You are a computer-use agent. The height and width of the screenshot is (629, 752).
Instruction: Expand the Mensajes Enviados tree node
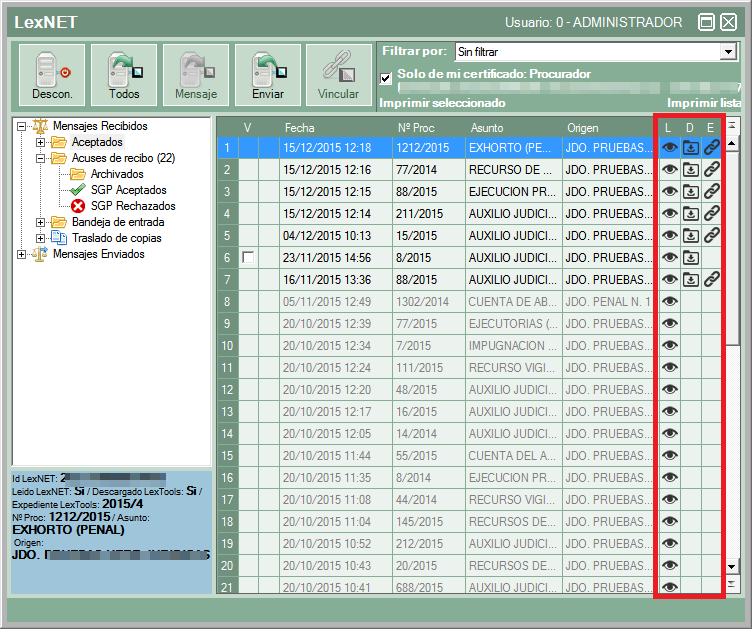click(x=22, y=254)
